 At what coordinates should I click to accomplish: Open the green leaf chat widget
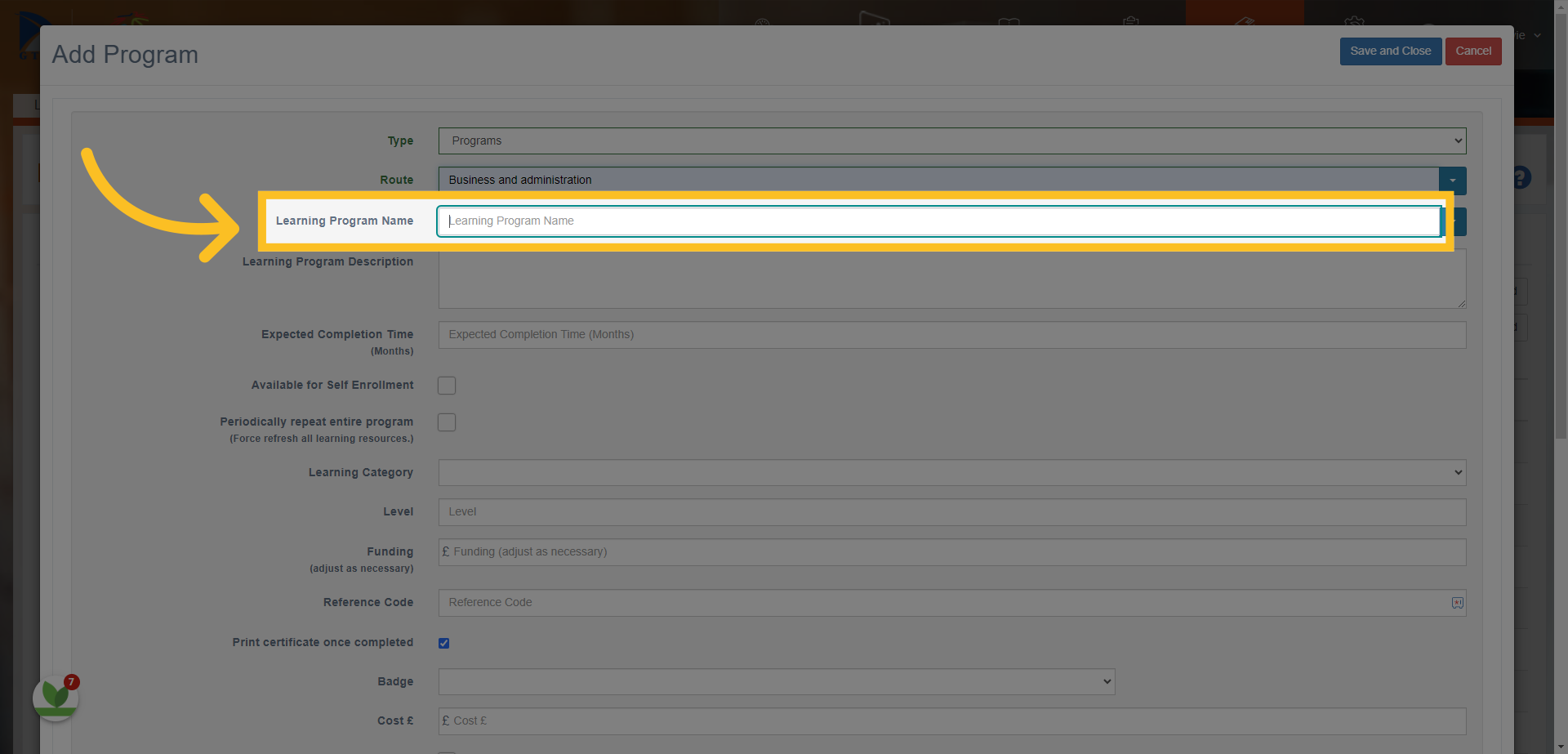(x=56, y=698)
